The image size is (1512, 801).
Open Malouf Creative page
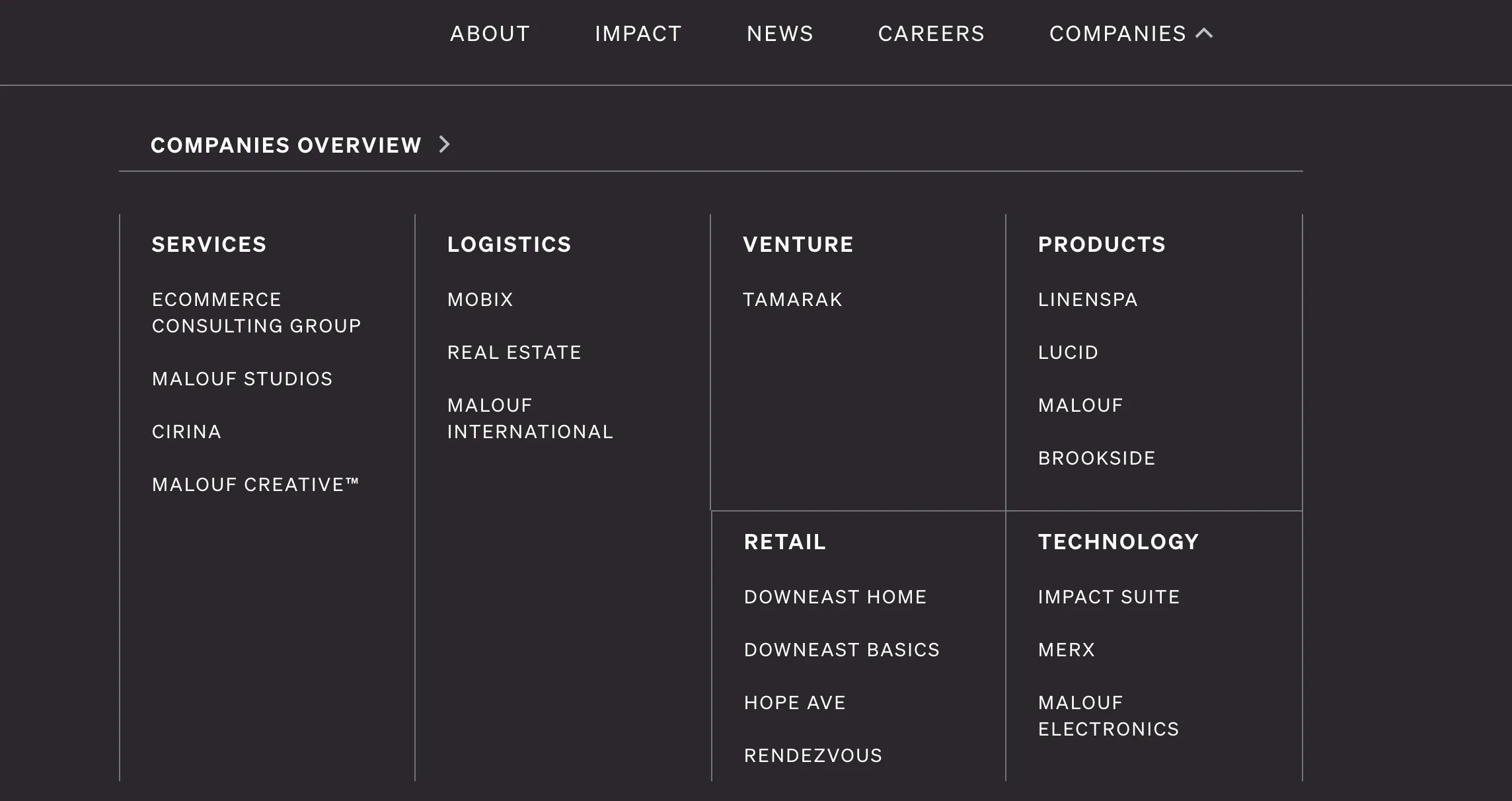256,484
